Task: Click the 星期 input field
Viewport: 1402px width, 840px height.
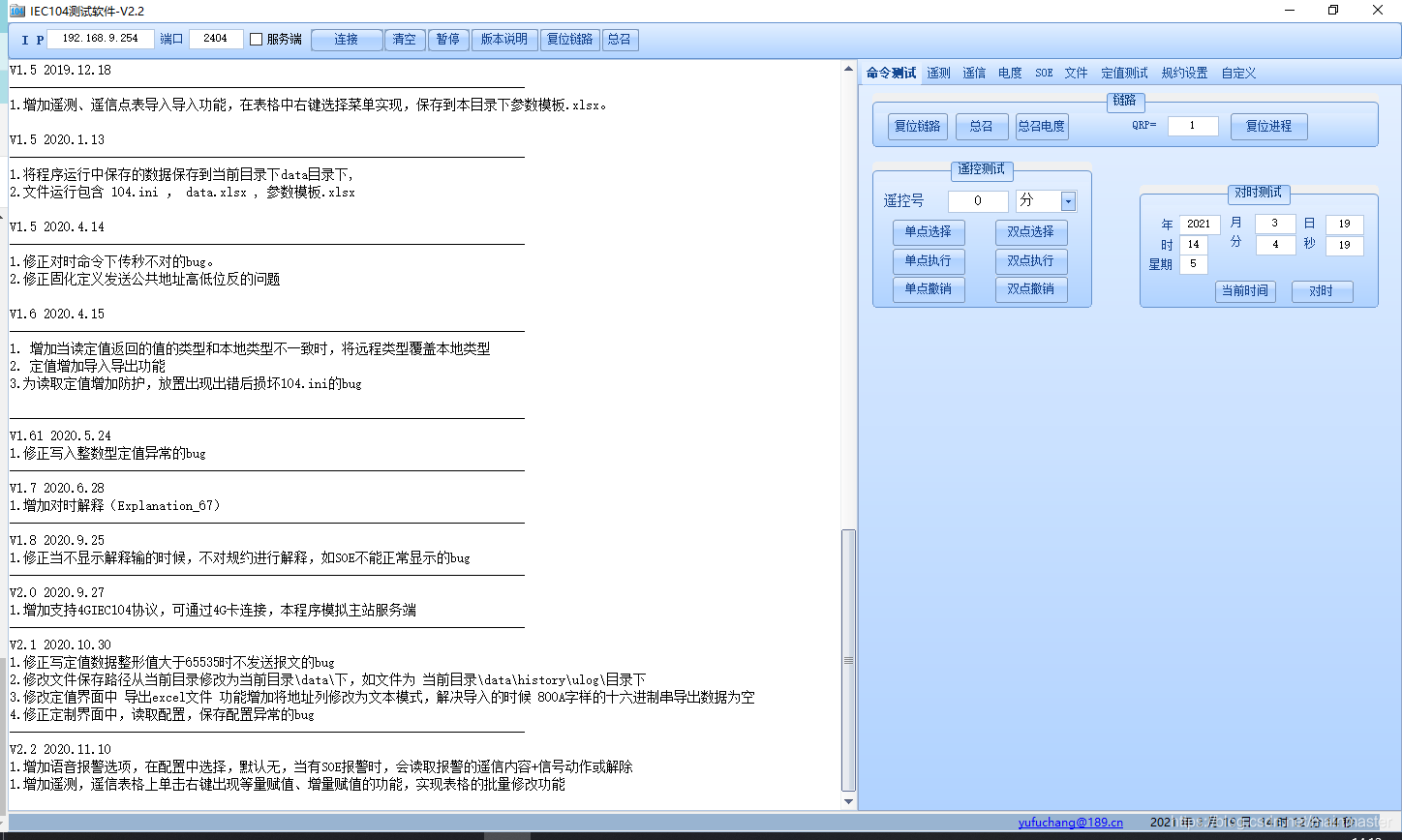Action: tap(1193, 264)
